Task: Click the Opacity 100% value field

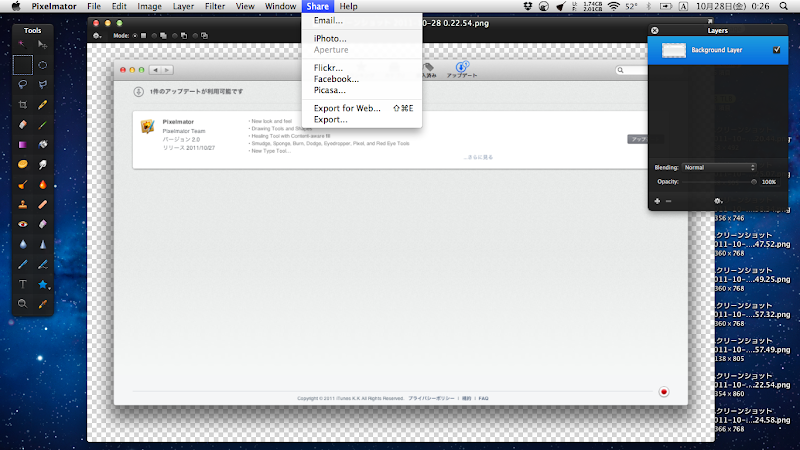Action: click(x=769, y=182)
